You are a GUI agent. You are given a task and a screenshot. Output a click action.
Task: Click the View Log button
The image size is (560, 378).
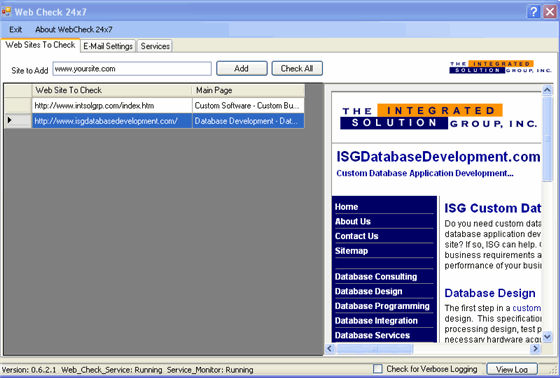click(x=512, y=369)
